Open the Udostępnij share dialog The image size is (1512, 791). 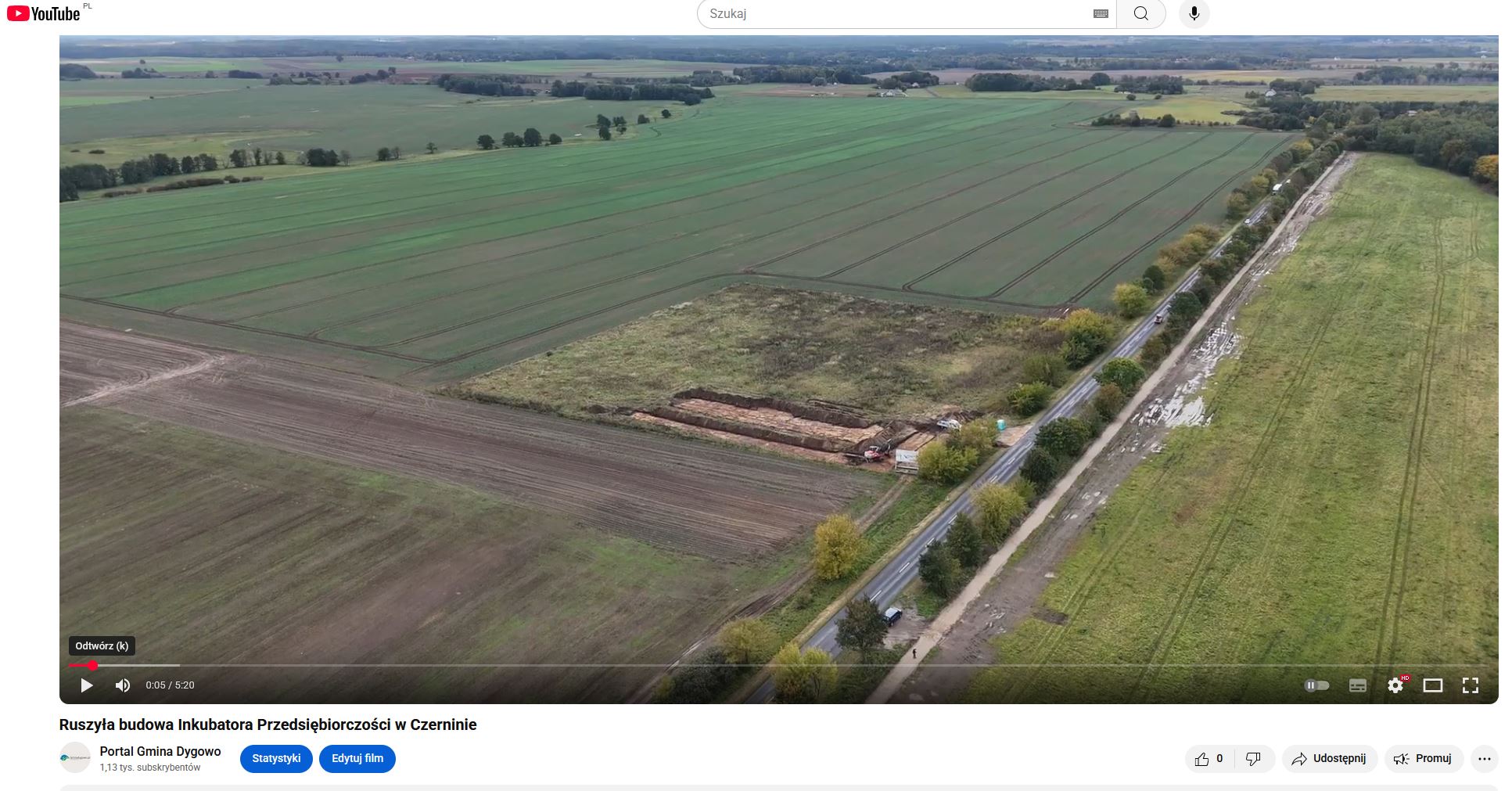coord(1329,759)
